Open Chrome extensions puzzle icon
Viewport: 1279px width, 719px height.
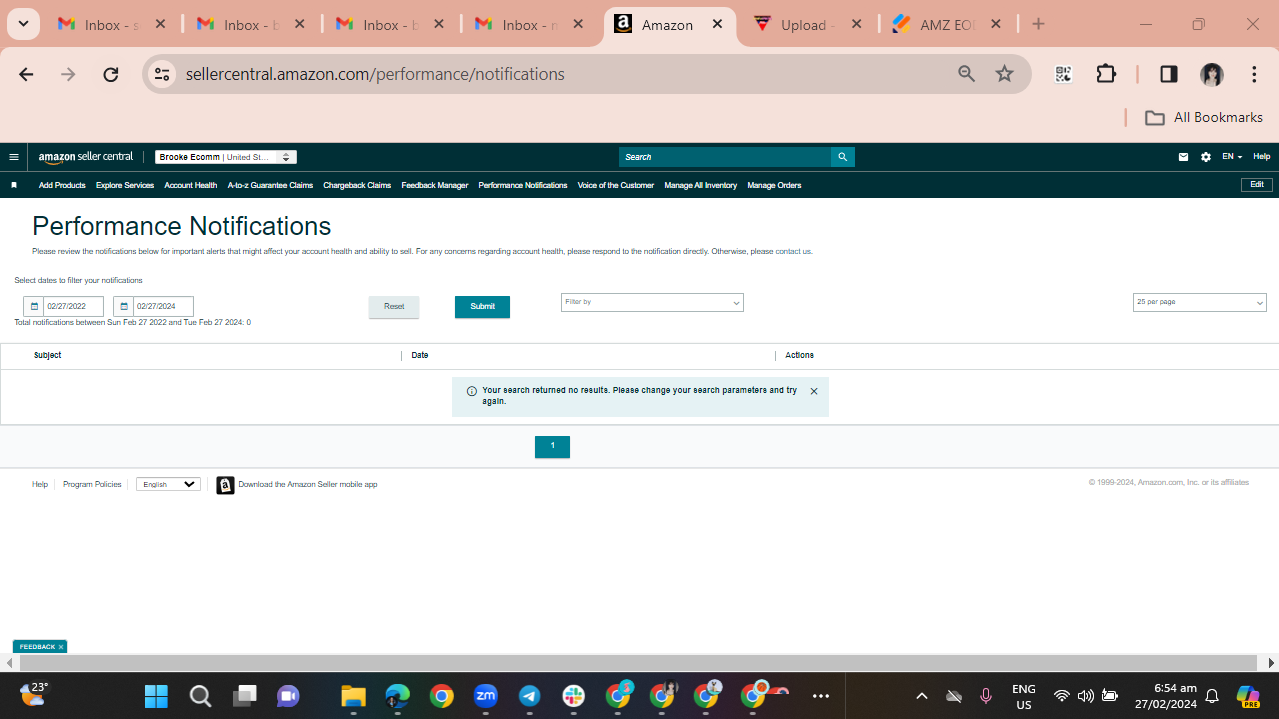click(x=1106, y=74)
